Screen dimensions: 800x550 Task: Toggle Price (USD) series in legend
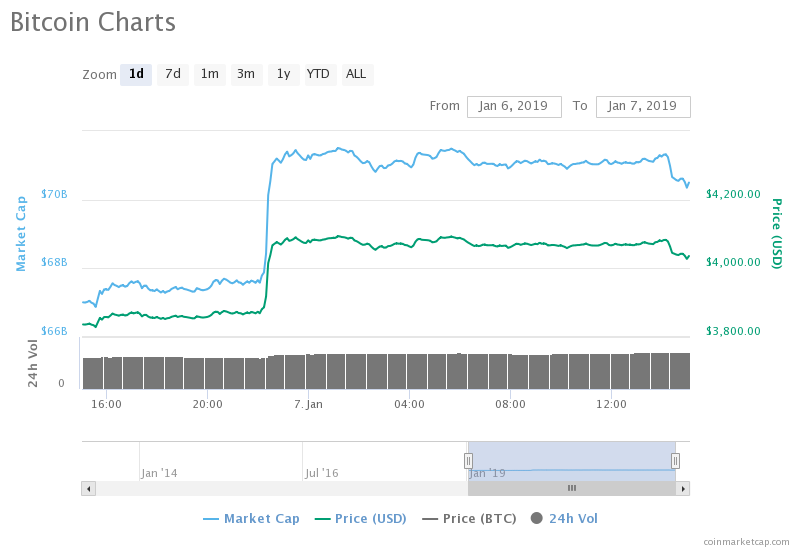(360, 519)
